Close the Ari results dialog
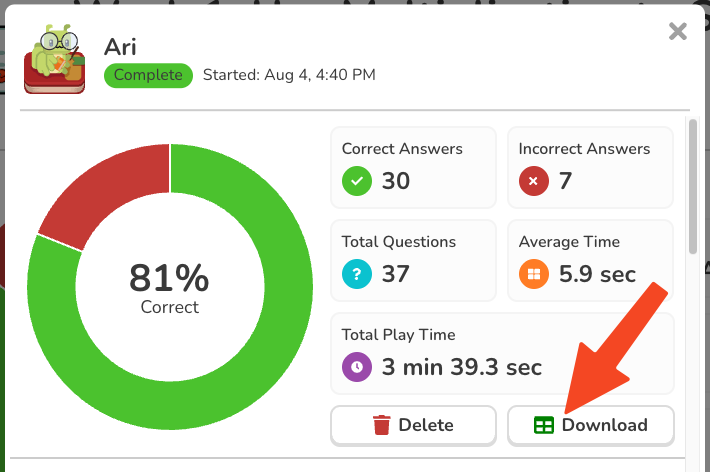710x472 pixels. [x=678, y=32]
